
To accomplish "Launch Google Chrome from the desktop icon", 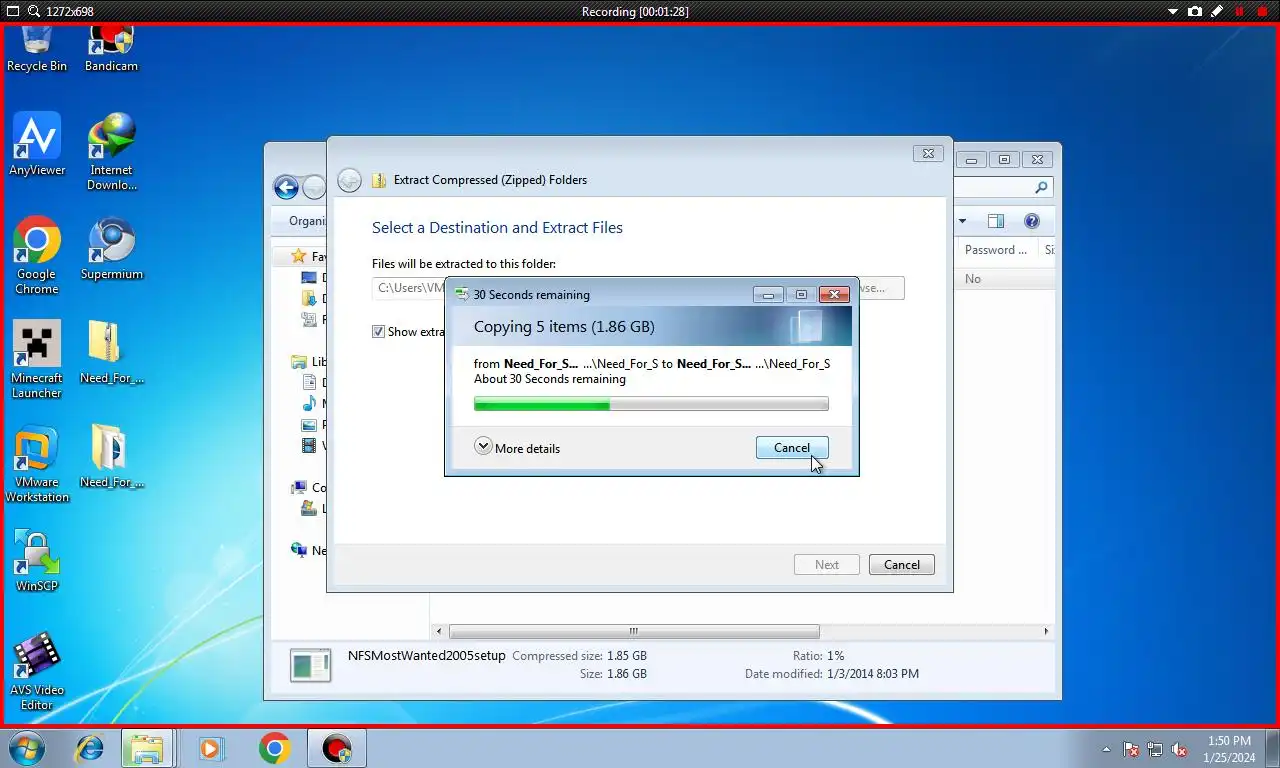I will [37, 255].
